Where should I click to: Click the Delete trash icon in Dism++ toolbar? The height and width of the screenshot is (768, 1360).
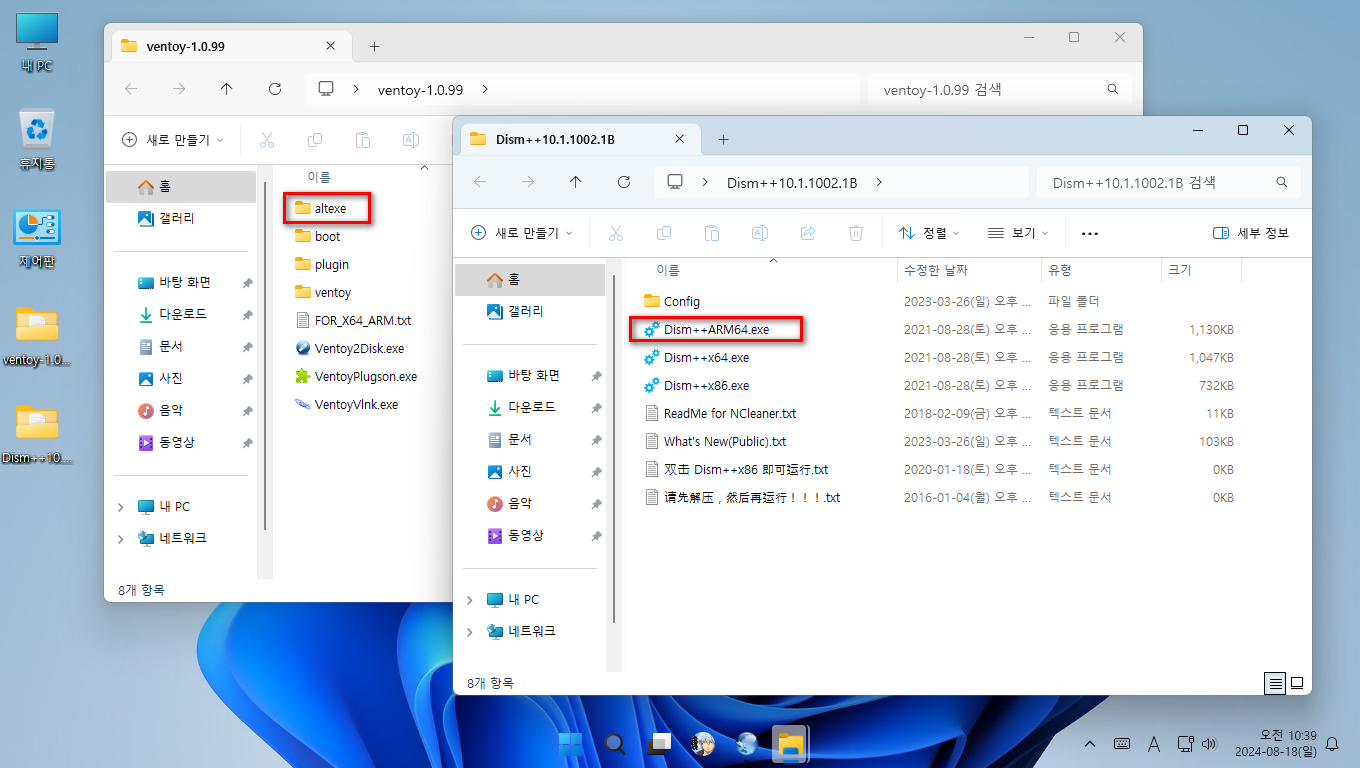(856, 233)
